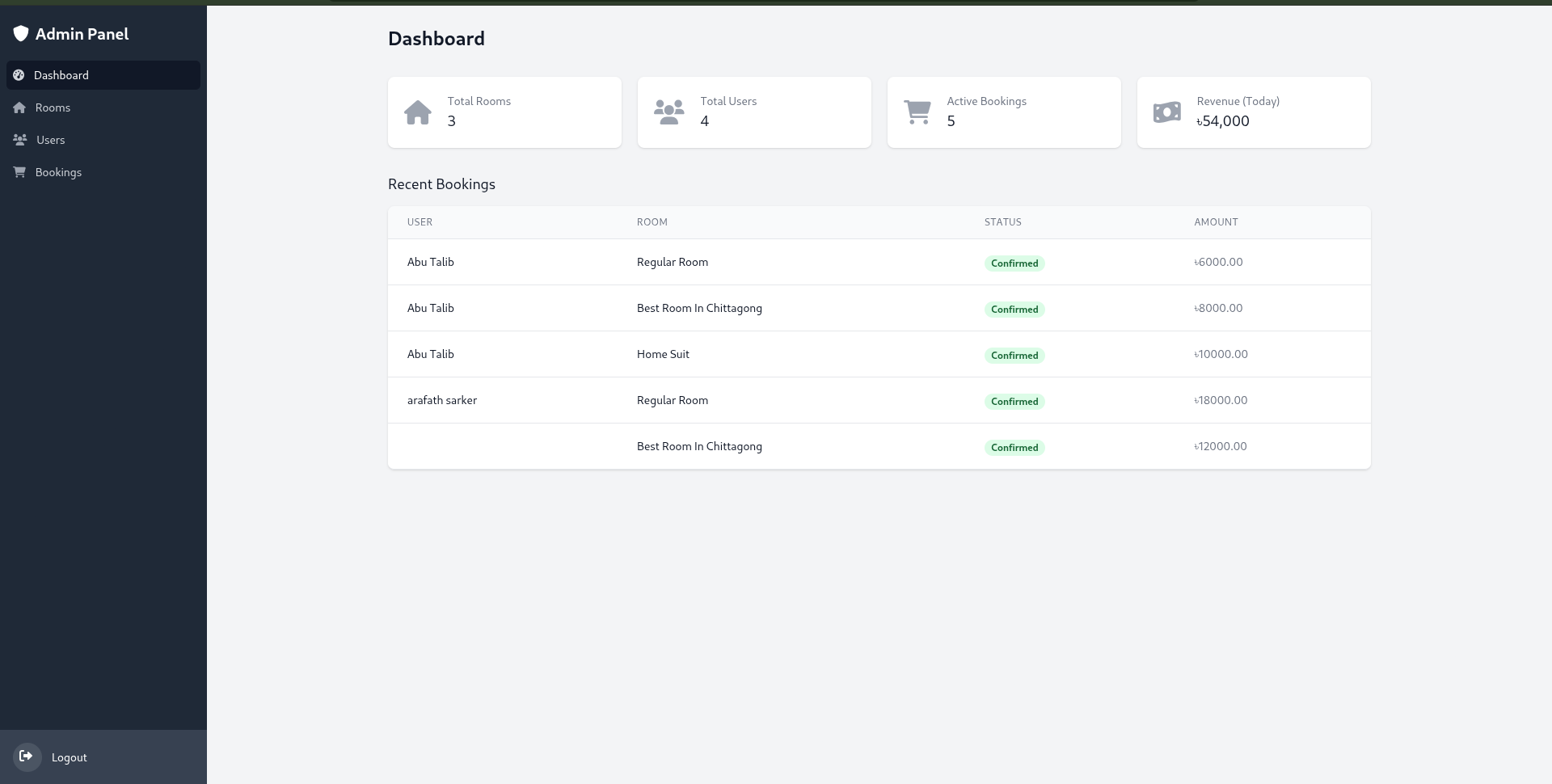Select Users in the navigation sidebar
Image resolution: width=1552 pixels, height=784 pixels.
coord(50,139)
